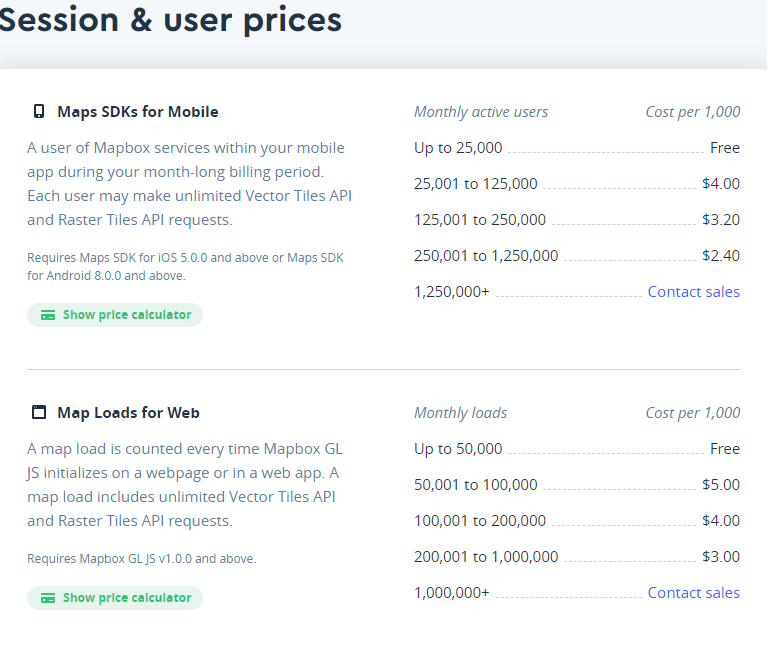The height and width of the screenshot is (648, 768).
Task: Open Contact sales link for 1,250,000+ users
Action: [x=693, y=292]
